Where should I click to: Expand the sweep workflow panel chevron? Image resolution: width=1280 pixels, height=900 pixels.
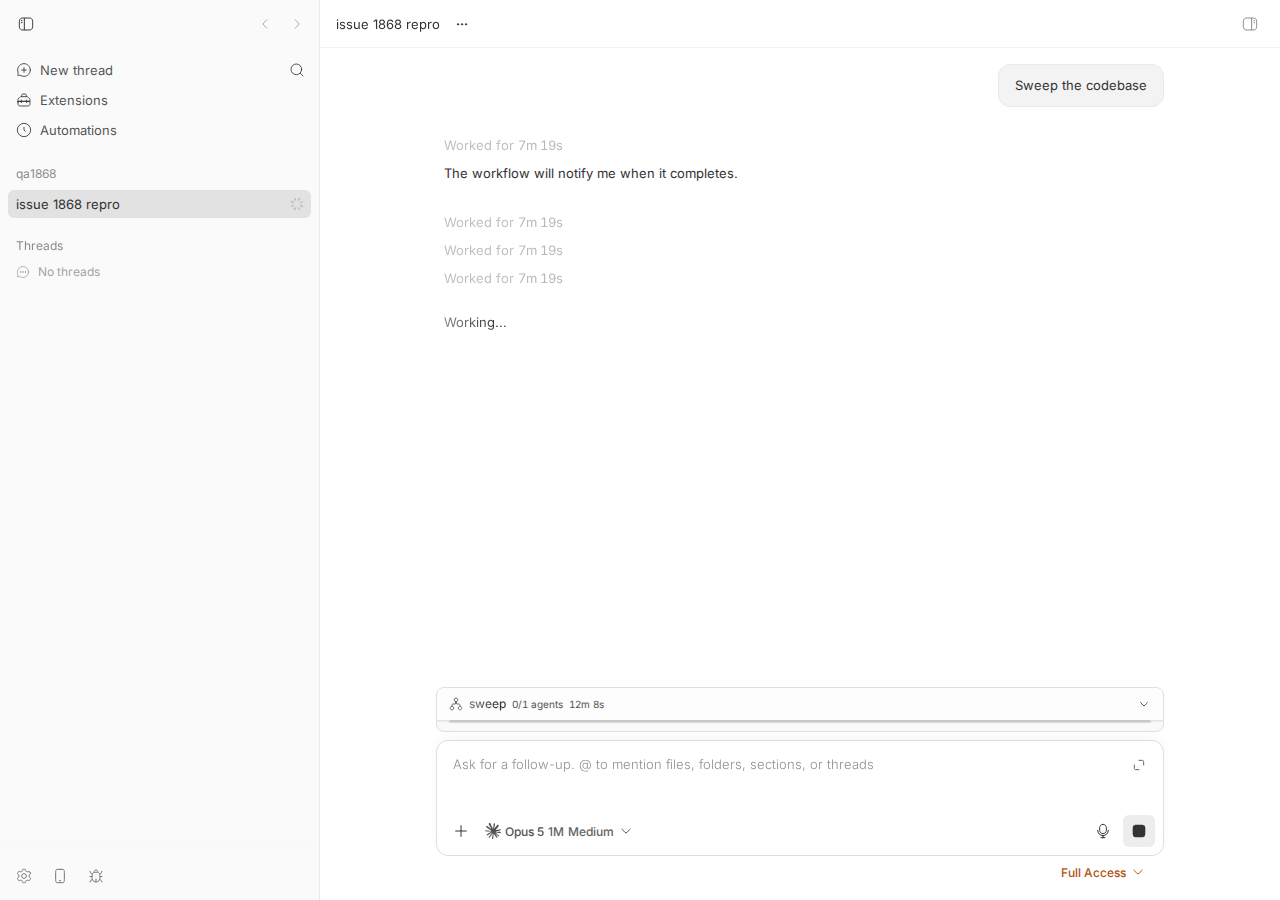pos(1144,704)
